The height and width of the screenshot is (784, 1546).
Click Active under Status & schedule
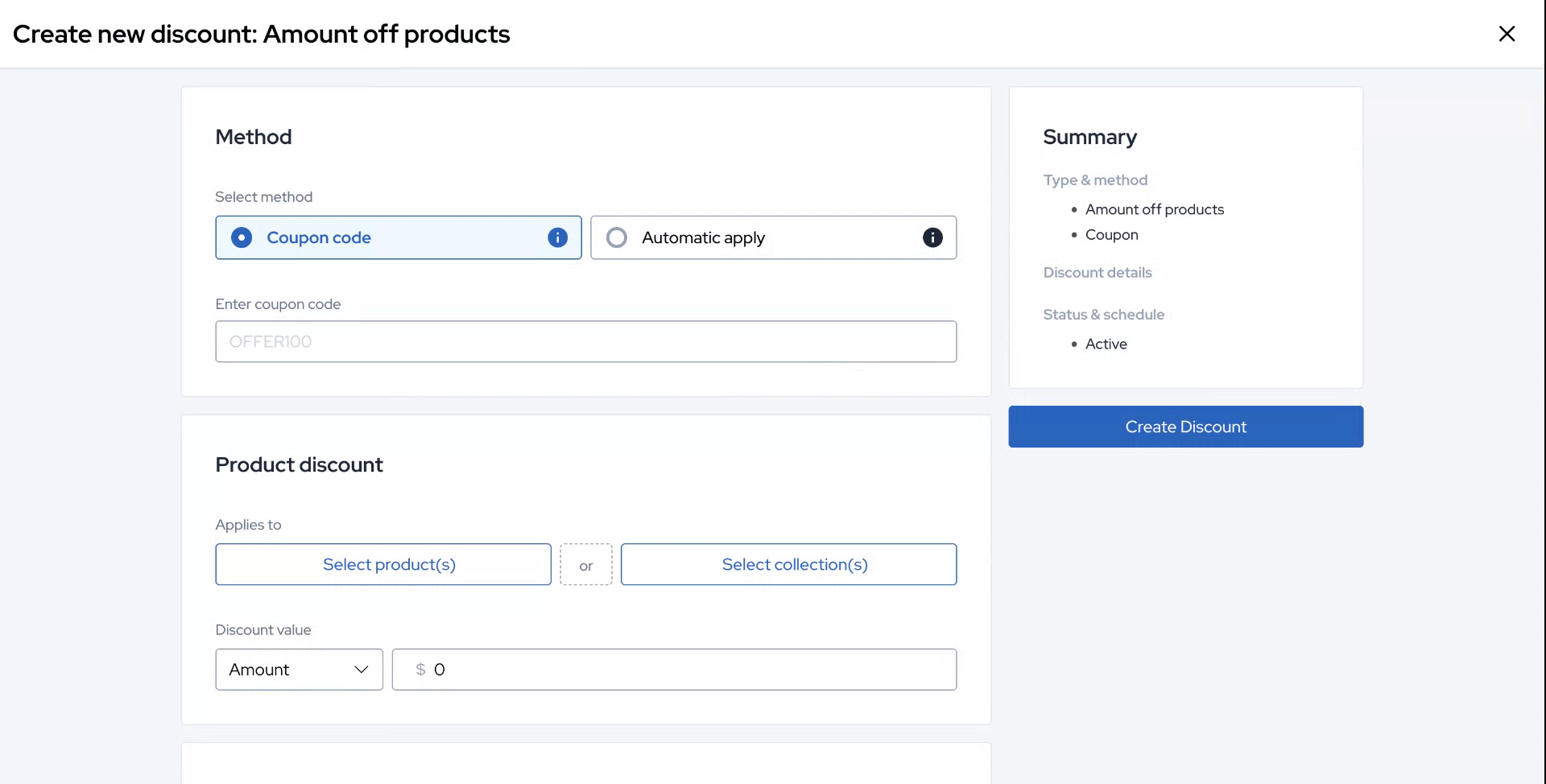click(x=1106, y=344)
